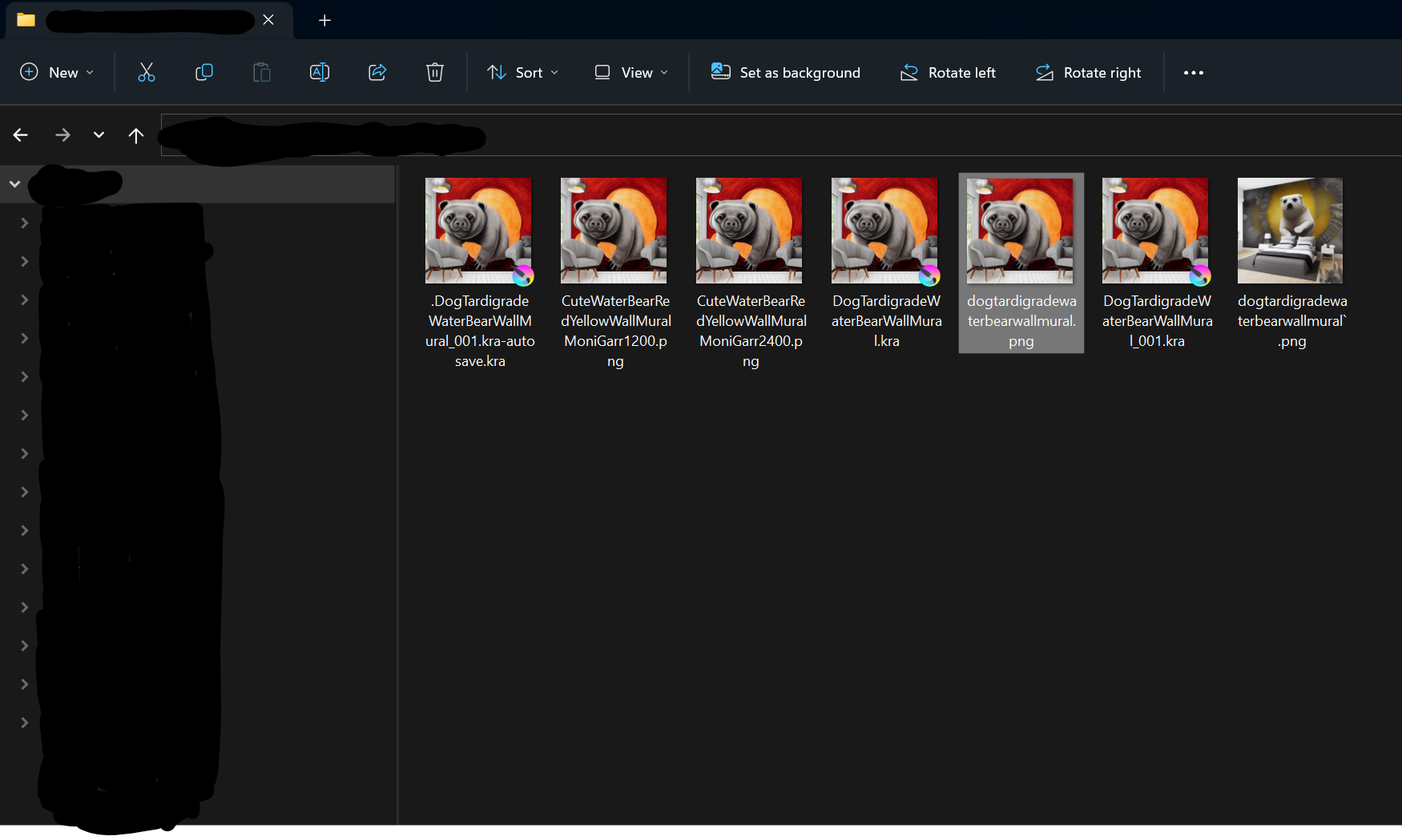Open the New item dropdown

pos(57,73)
